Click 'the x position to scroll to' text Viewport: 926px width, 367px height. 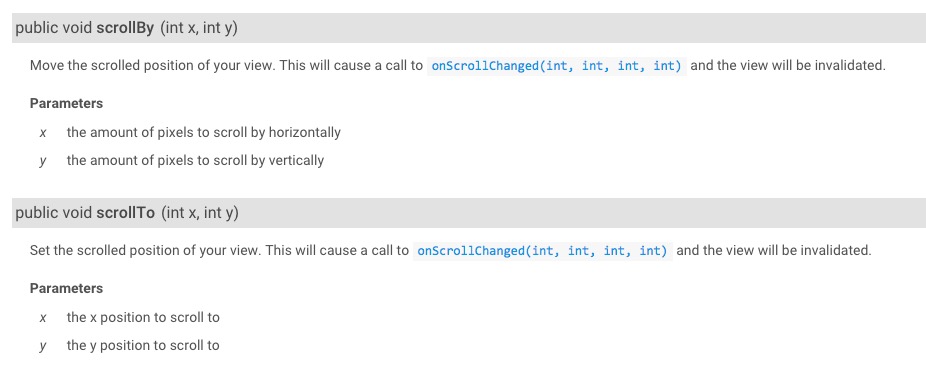click(x=143, y=317)
